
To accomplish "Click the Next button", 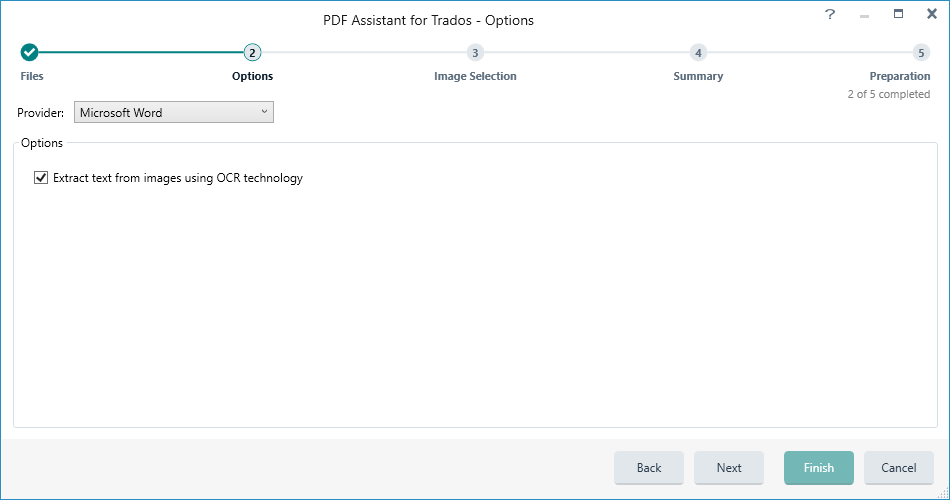I will [729, 468].
